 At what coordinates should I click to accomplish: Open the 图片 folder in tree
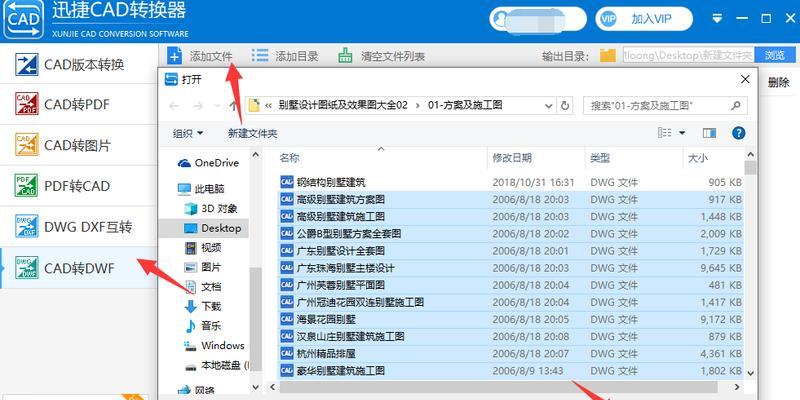pyautogui.click(x=203, y=267)
